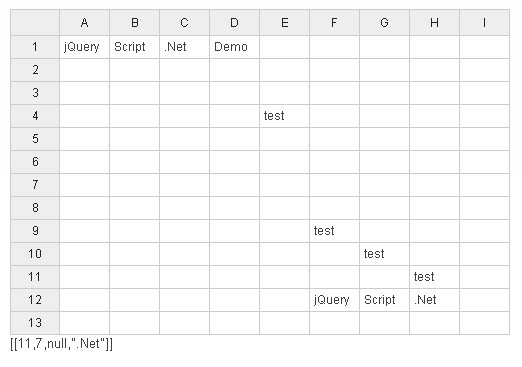
Task: Select row 7 header
Action: click(35, 185)
